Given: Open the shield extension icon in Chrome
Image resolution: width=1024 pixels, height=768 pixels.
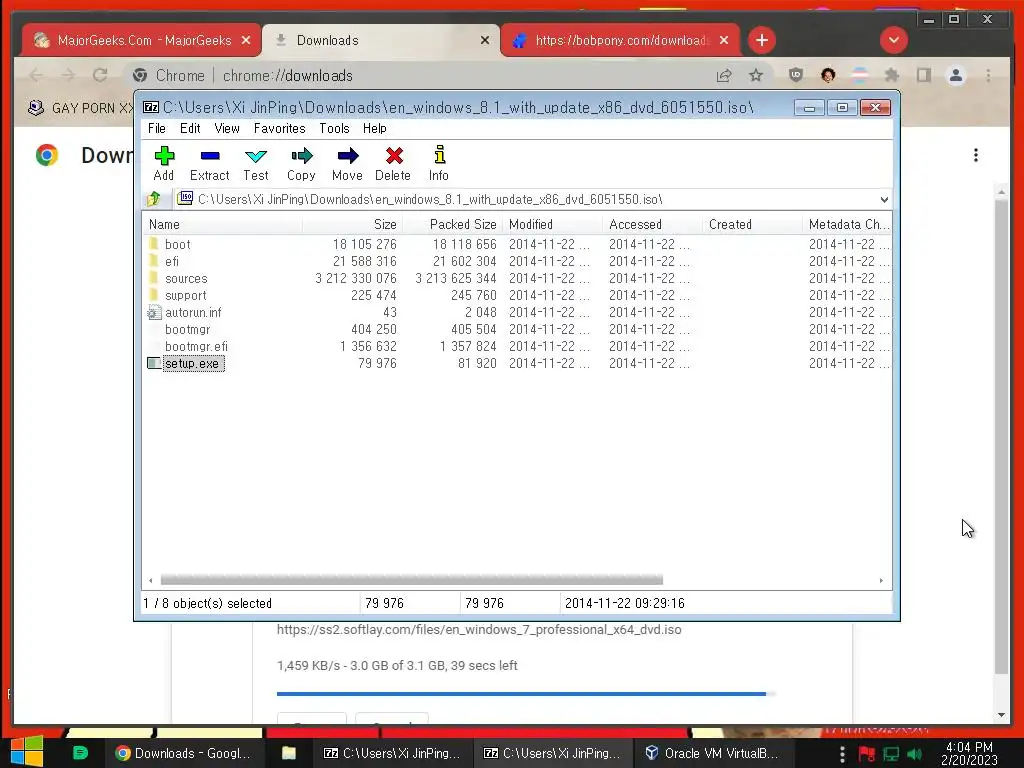Looking at the screenshot, I should 795,76.
